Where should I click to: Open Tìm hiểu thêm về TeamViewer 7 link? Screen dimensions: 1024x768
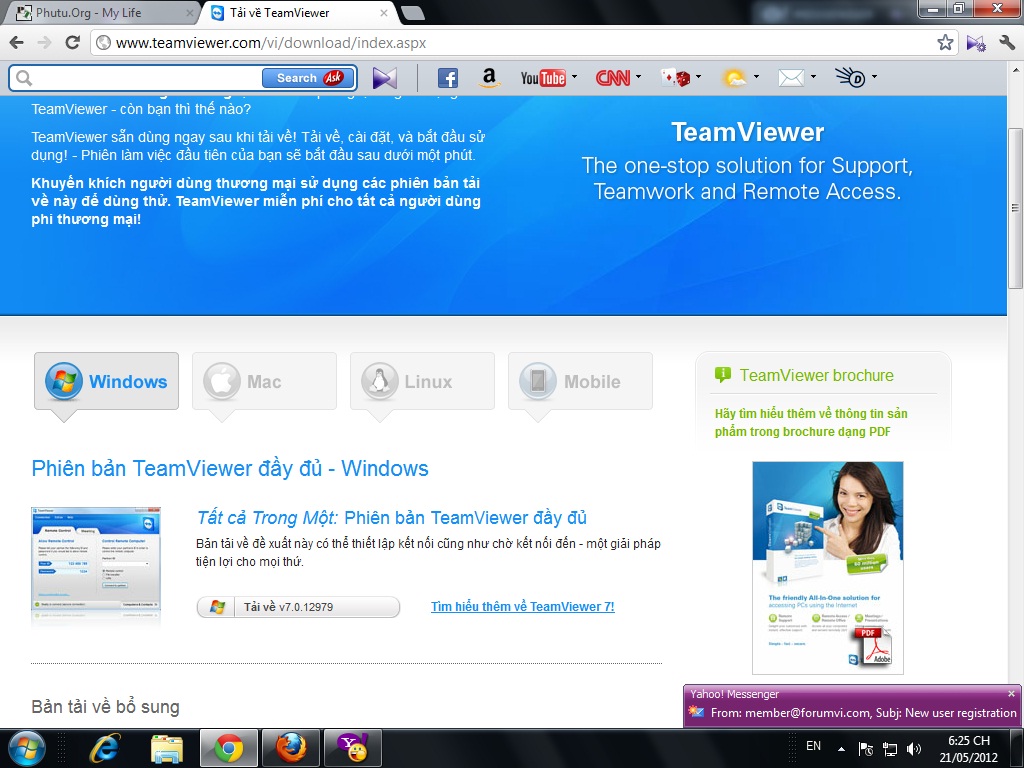[x=522, y=607]
